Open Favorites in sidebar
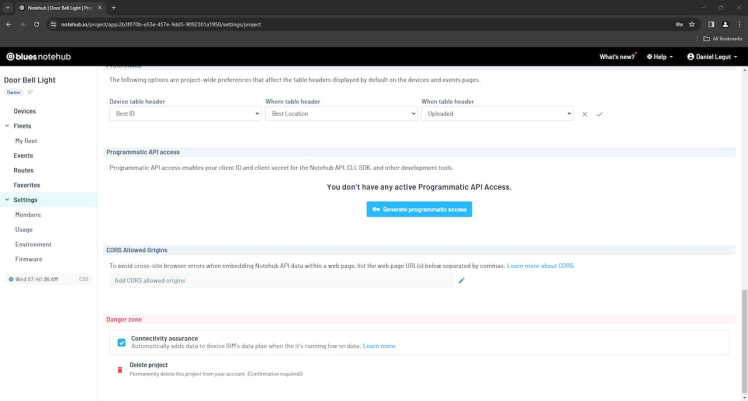Screen dimensions: 748x401 point(27,185)
